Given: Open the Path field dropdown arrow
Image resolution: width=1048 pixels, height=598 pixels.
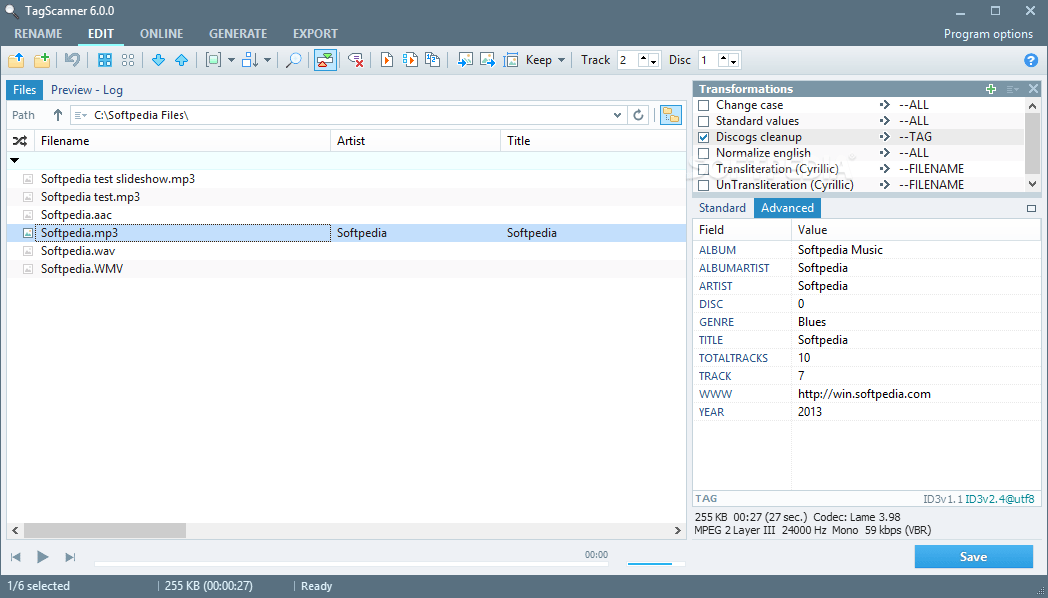Looking at the screenshot, I should (x=618, y=114).
